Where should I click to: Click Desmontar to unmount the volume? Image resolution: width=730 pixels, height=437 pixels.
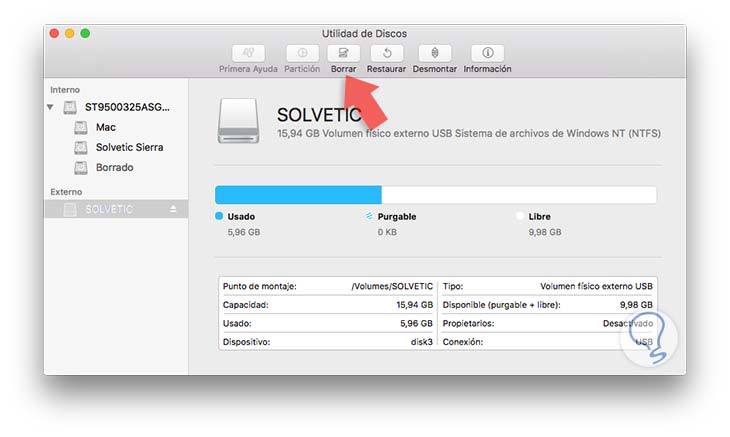[435, 53]
